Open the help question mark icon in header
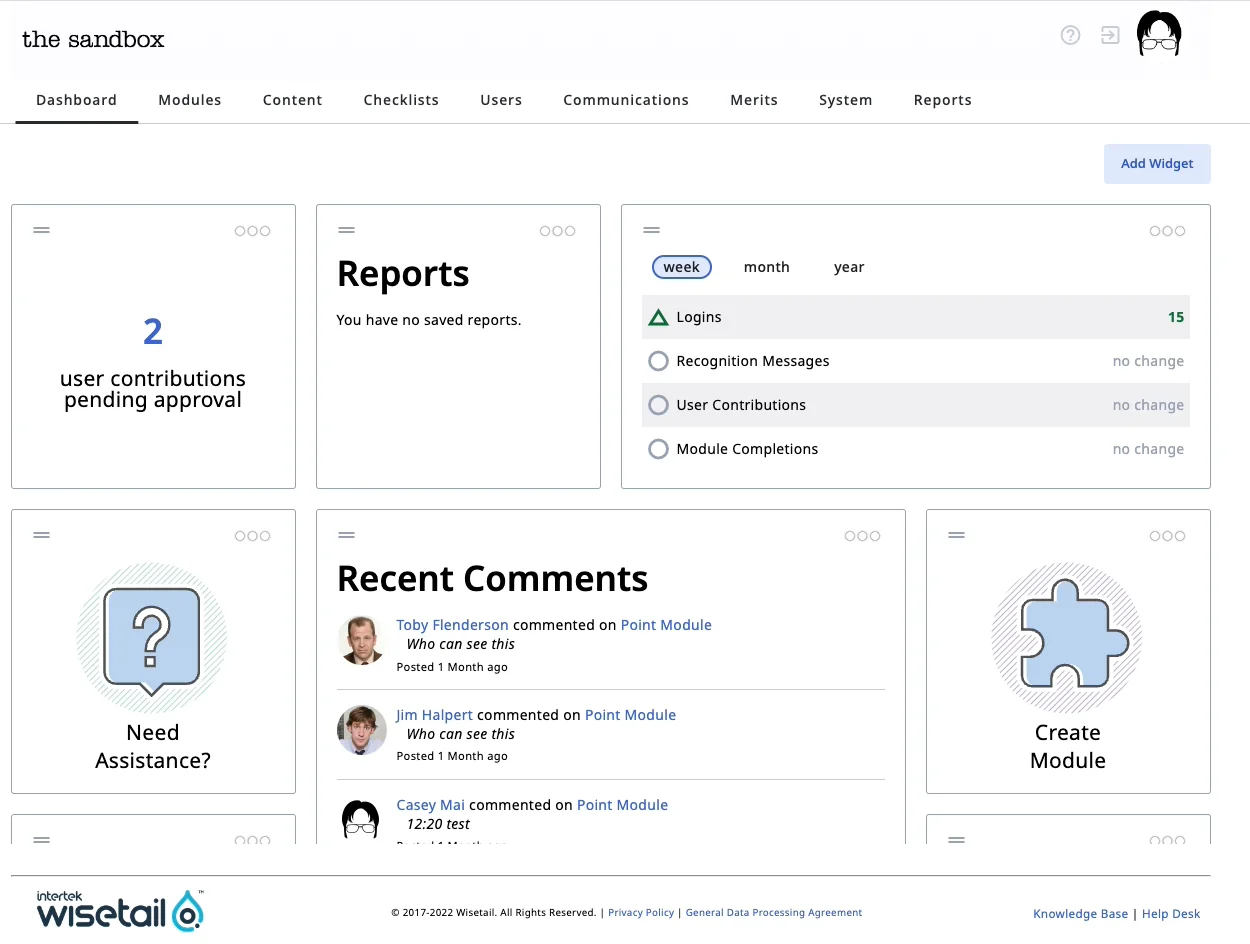Screen dimensions: 1250x944 [1070, 35]
